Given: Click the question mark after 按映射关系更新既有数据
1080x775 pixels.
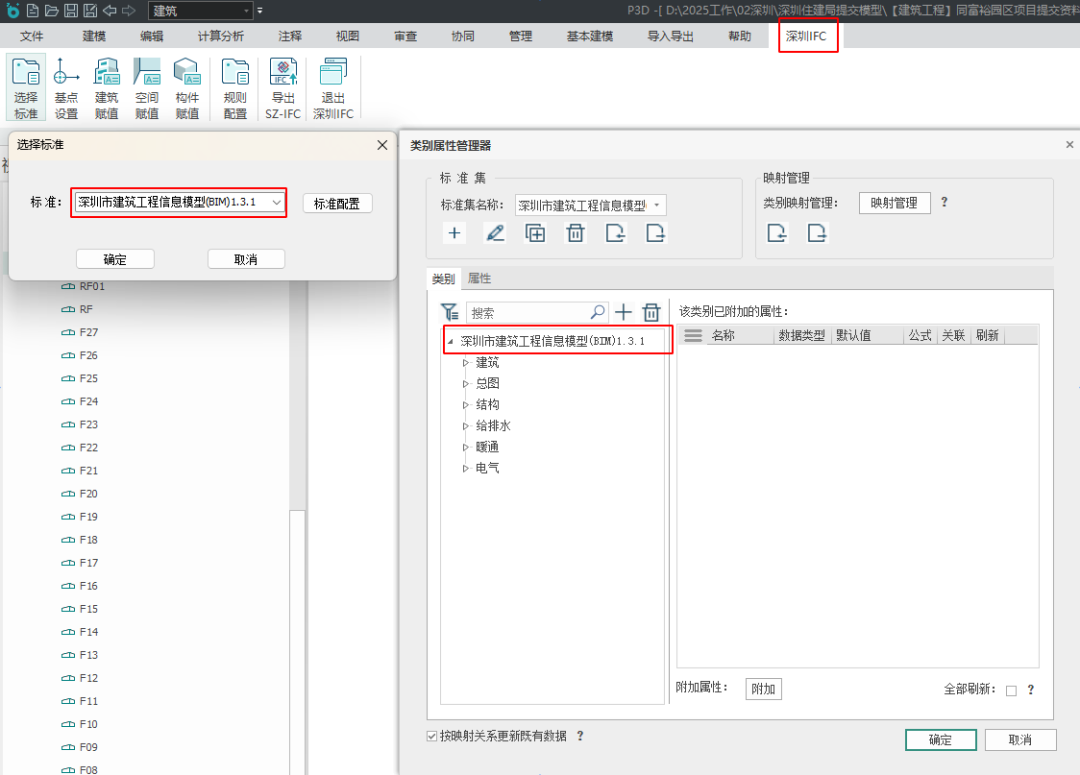Looking at the screenshot, I should point(581,736).
